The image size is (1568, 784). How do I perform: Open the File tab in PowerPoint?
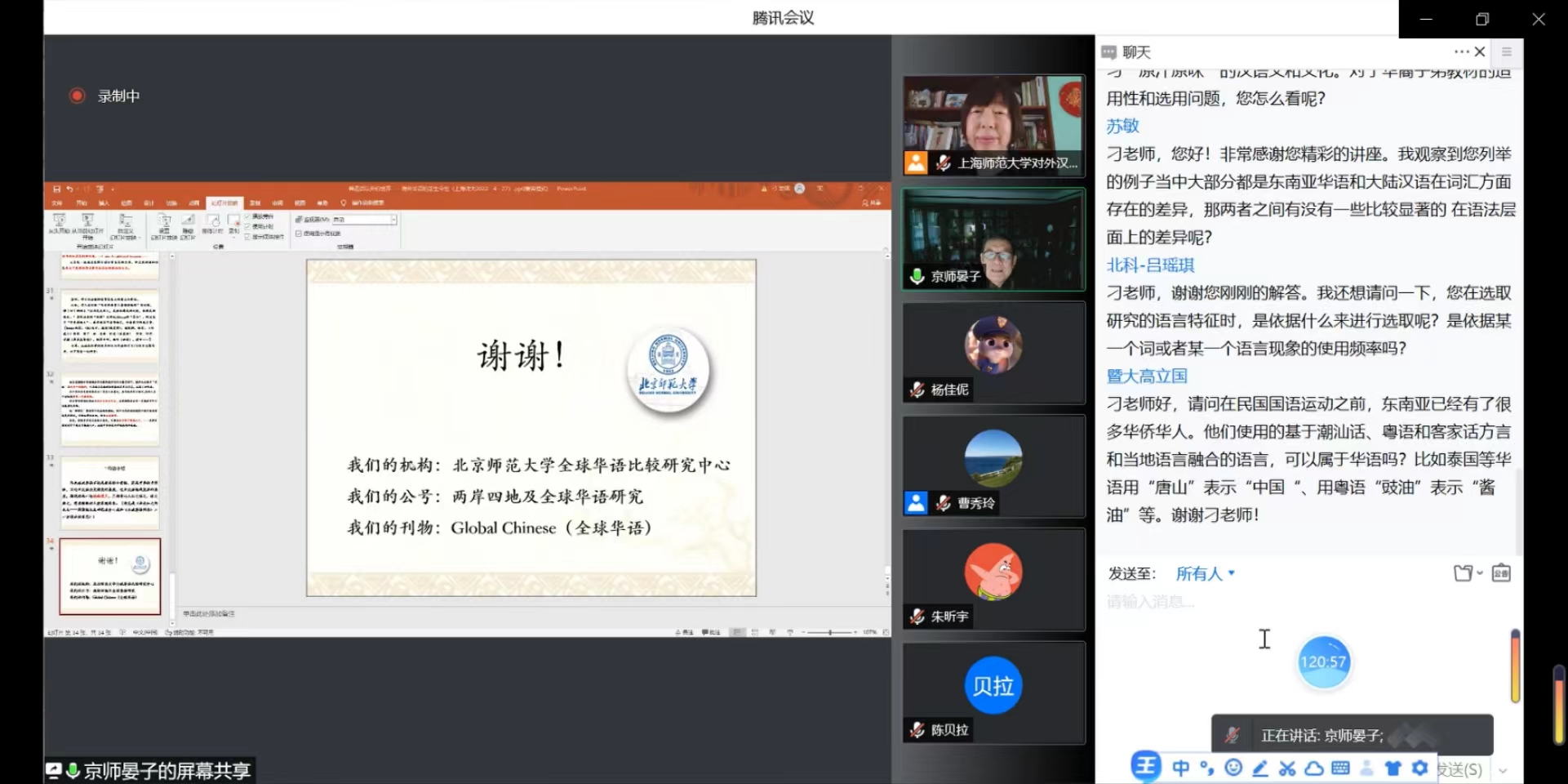[x=57, y=203]
